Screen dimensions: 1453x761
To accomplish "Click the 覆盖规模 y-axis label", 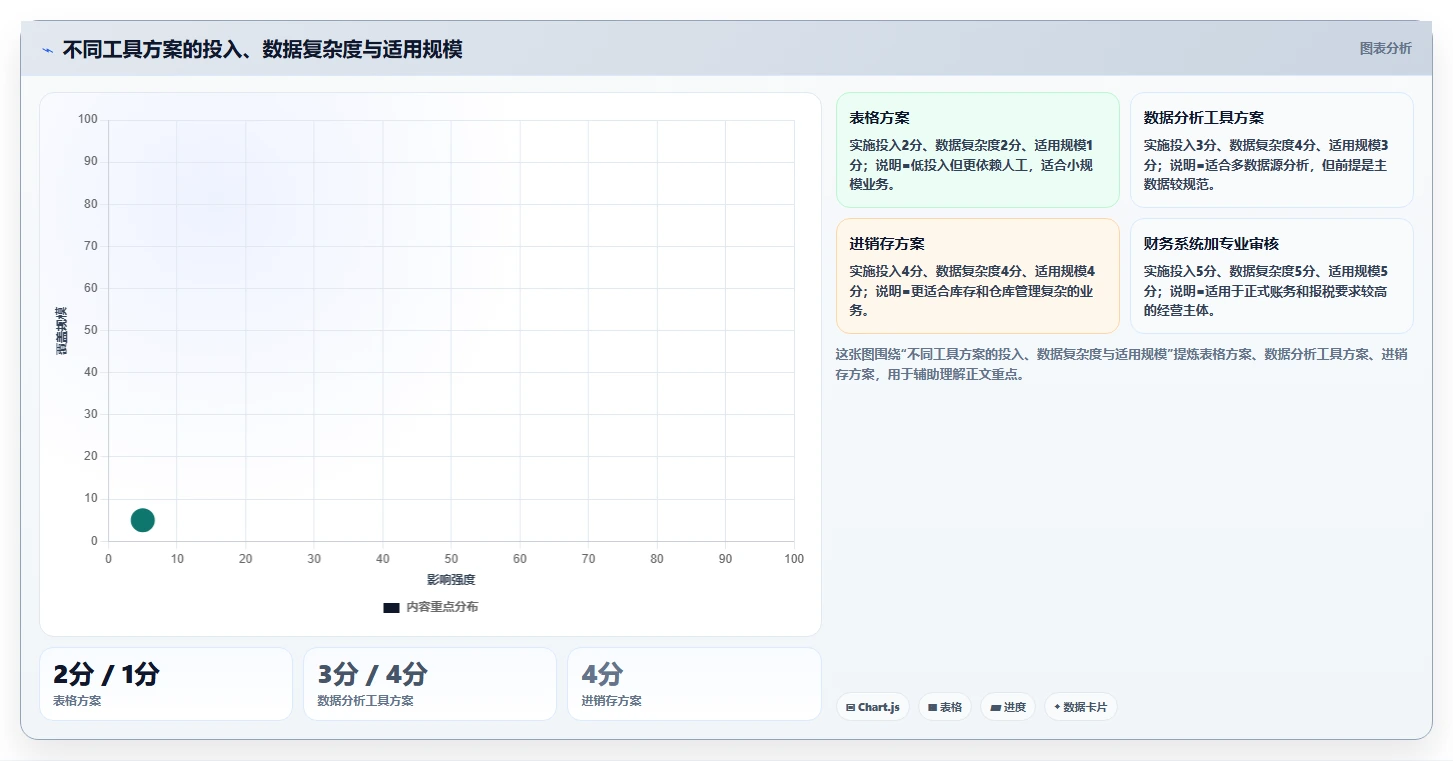I will pos(61,330).
